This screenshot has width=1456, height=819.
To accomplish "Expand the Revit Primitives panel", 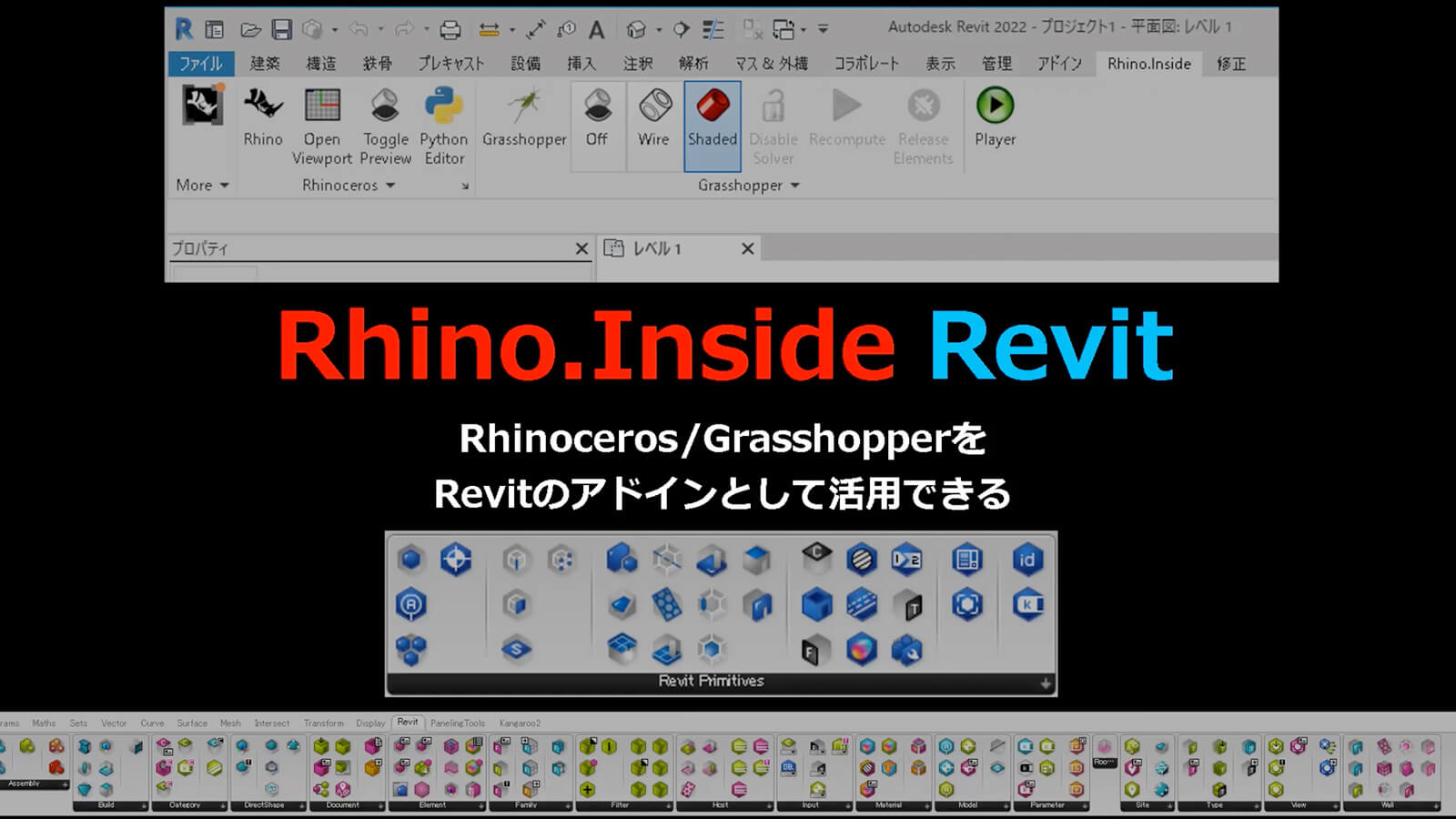I will tap(1046, 683).
